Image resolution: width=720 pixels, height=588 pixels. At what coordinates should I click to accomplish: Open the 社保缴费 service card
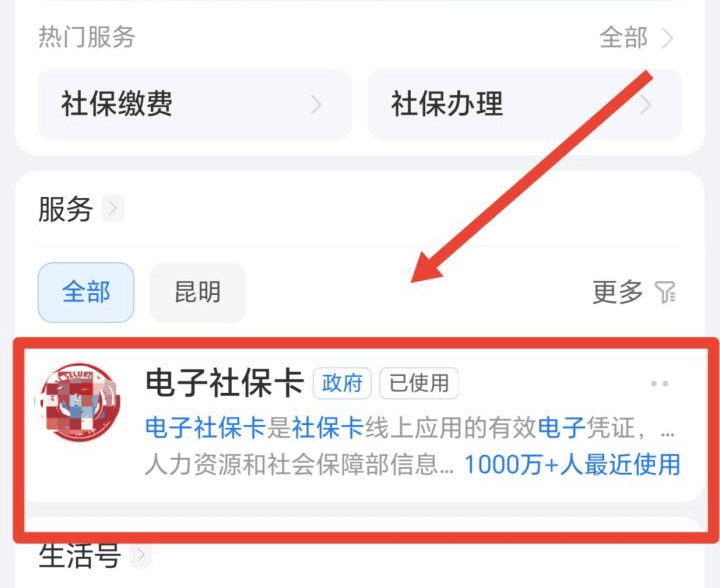(195, 104)
